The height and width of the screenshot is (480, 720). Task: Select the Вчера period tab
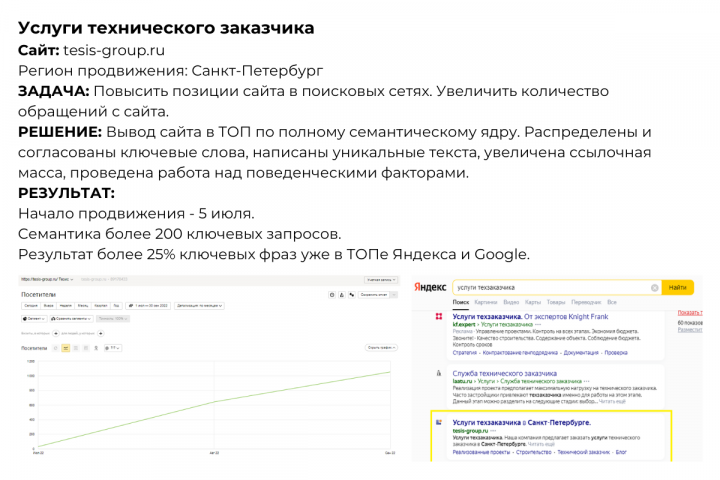[x=48, y=305]
